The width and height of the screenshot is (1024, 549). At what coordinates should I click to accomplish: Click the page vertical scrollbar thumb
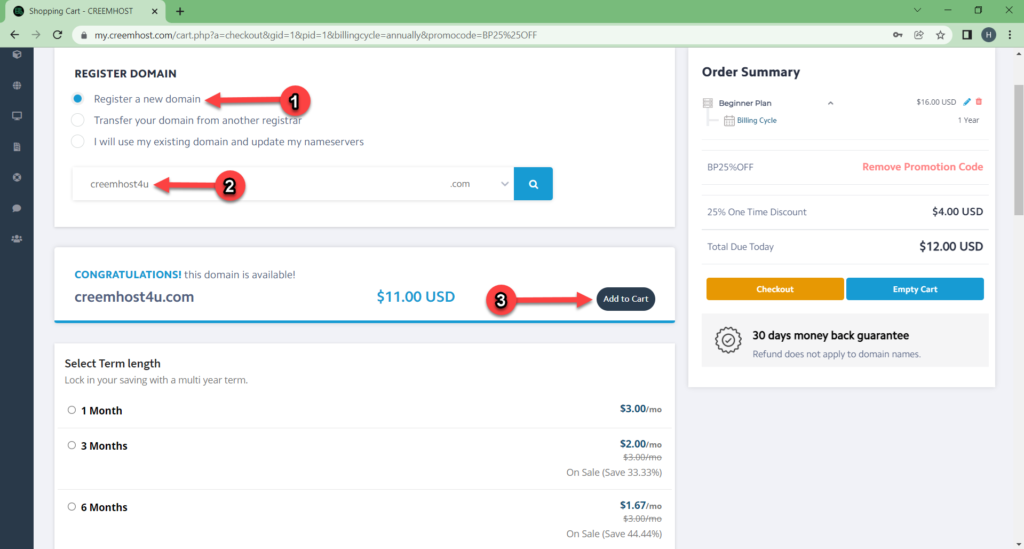pos(1018,149)
